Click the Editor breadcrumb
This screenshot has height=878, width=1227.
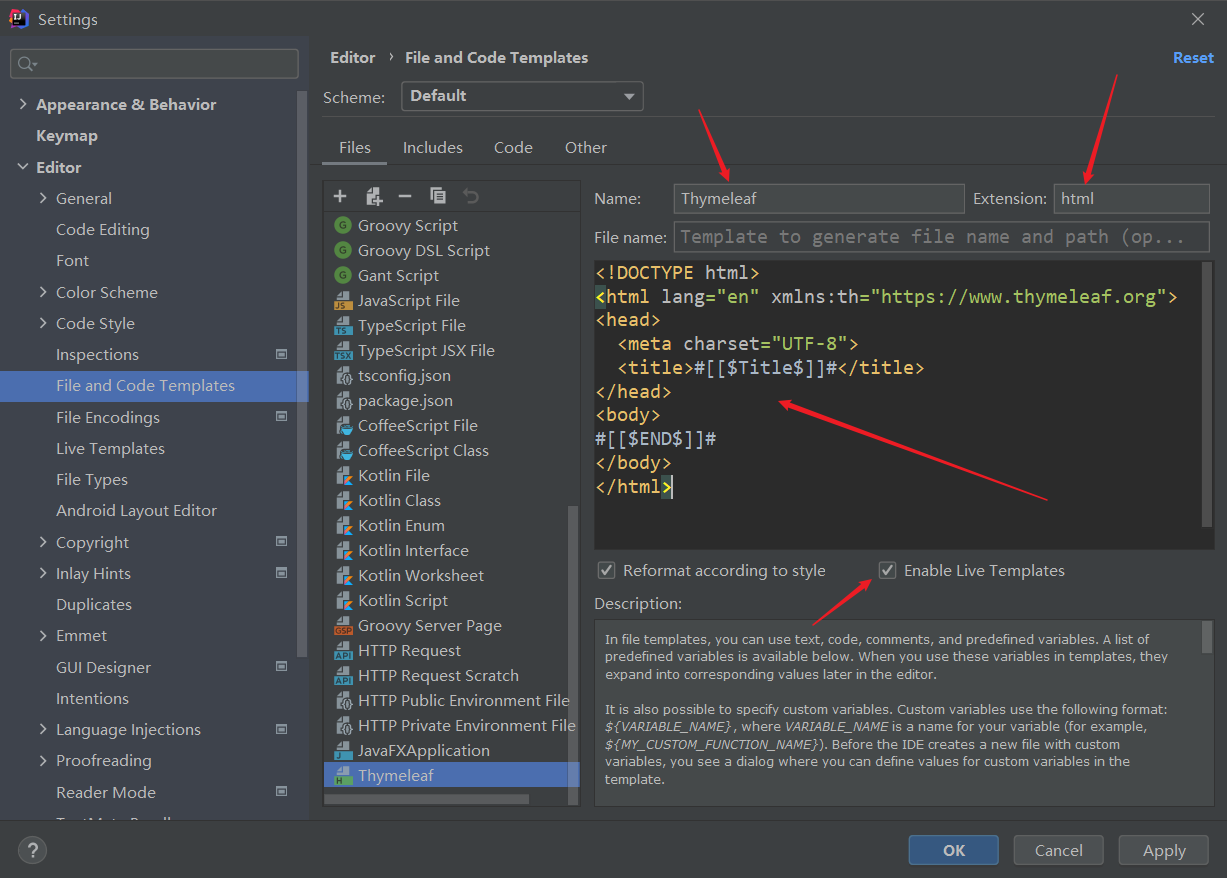click(x=353, y=58)
